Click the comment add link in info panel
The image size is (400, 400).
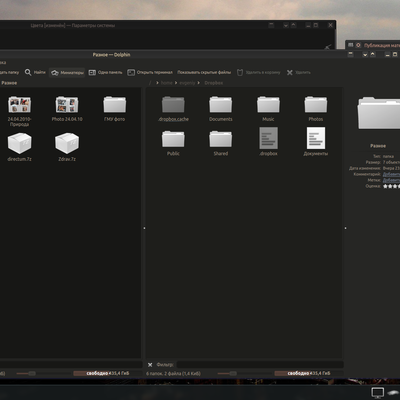tap(391, 174)
